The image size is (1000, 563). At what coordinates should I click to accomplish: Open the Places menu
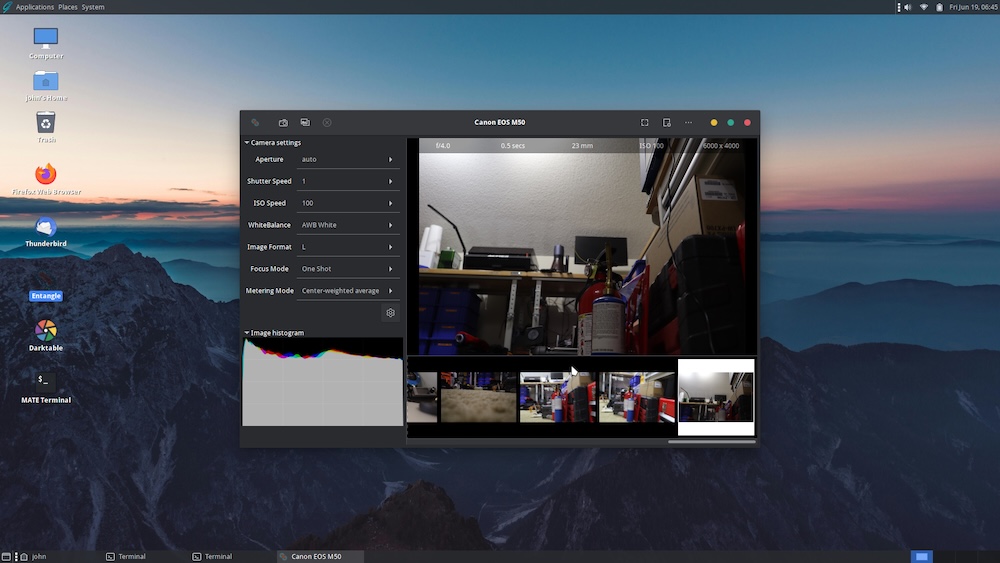coord(68,7)
